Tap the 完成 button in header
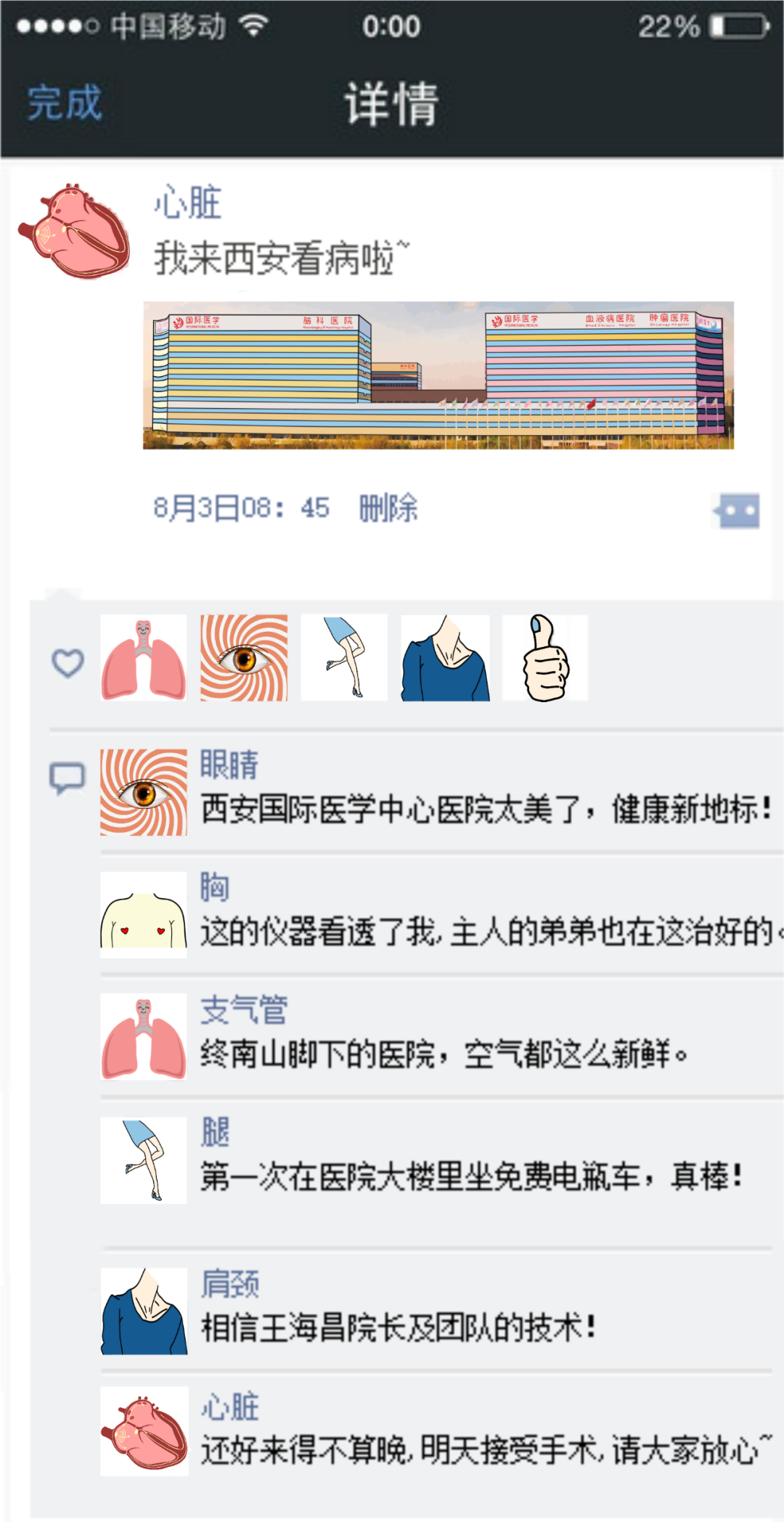The image size is (784, 1522). pos(65,102)
